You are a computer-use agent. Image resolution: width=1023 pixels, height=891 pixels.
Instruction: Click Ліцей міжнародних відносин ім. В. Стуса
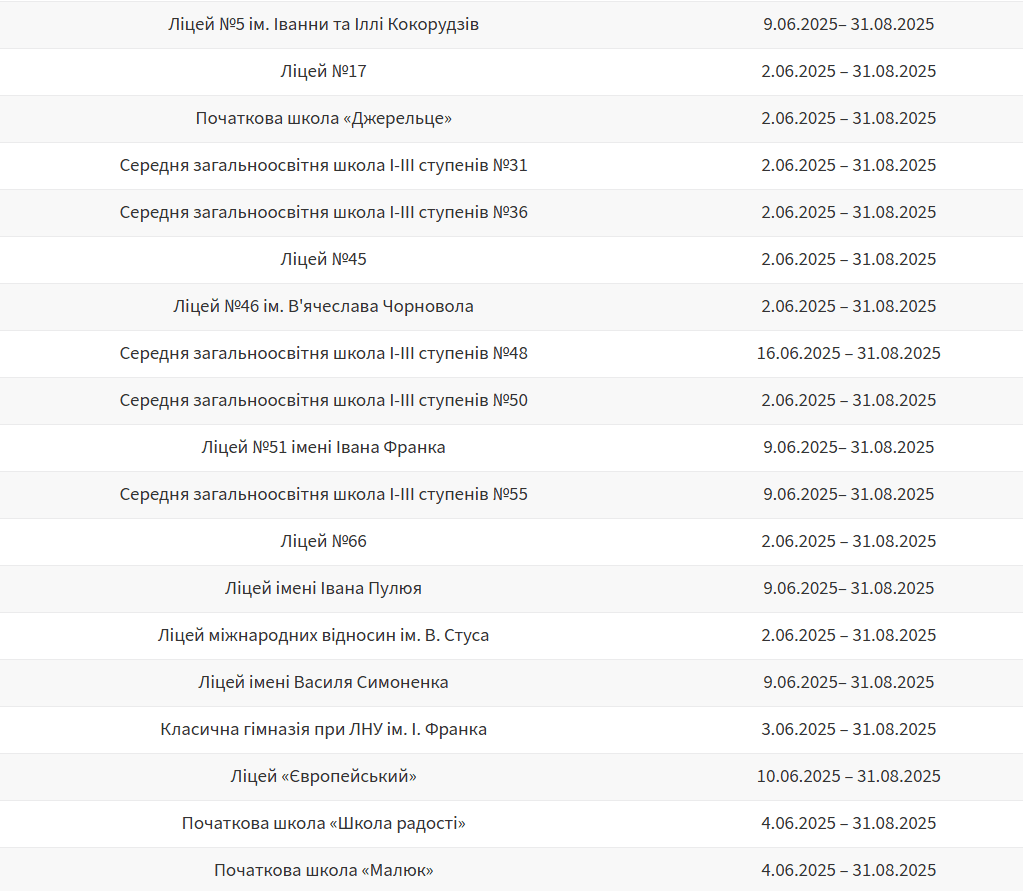click(x=324, y=635)
